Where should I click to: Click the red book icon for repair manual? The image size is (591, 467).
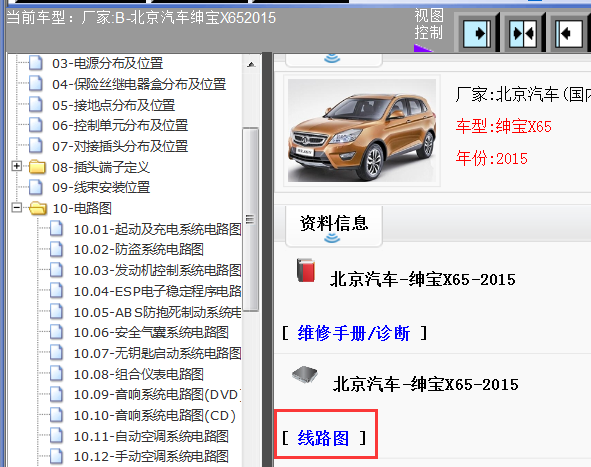[306, 270]
